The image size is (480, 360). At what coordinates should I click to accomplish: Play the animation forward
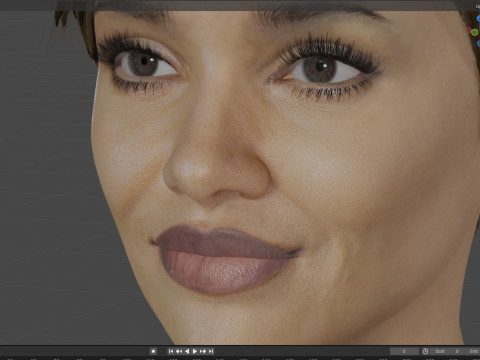(x=195, y=351)
